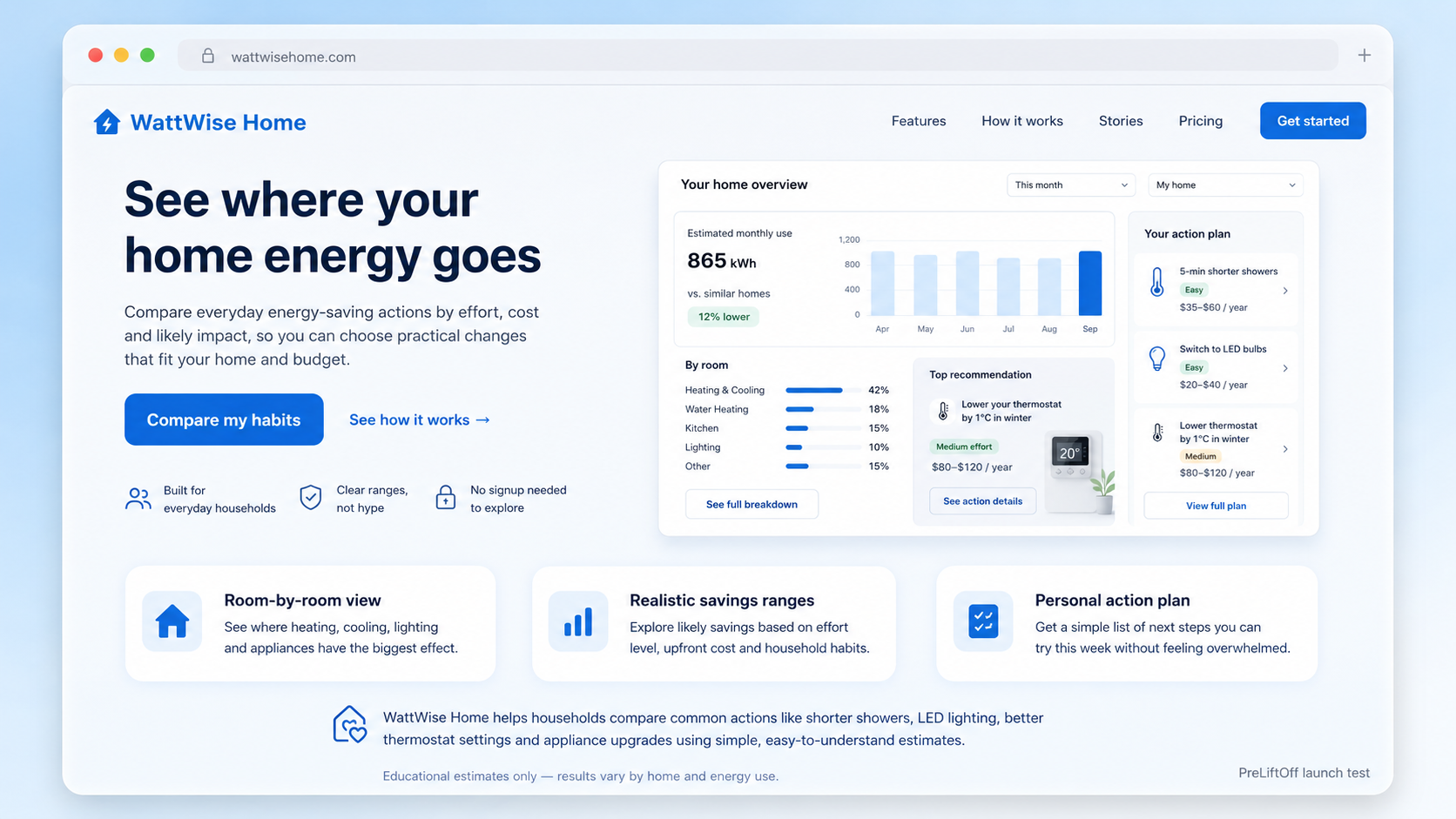Click the shield check icon beside 'Clear ranges'
Viewport: 1456px width, 819px height.
click(311, 498)
